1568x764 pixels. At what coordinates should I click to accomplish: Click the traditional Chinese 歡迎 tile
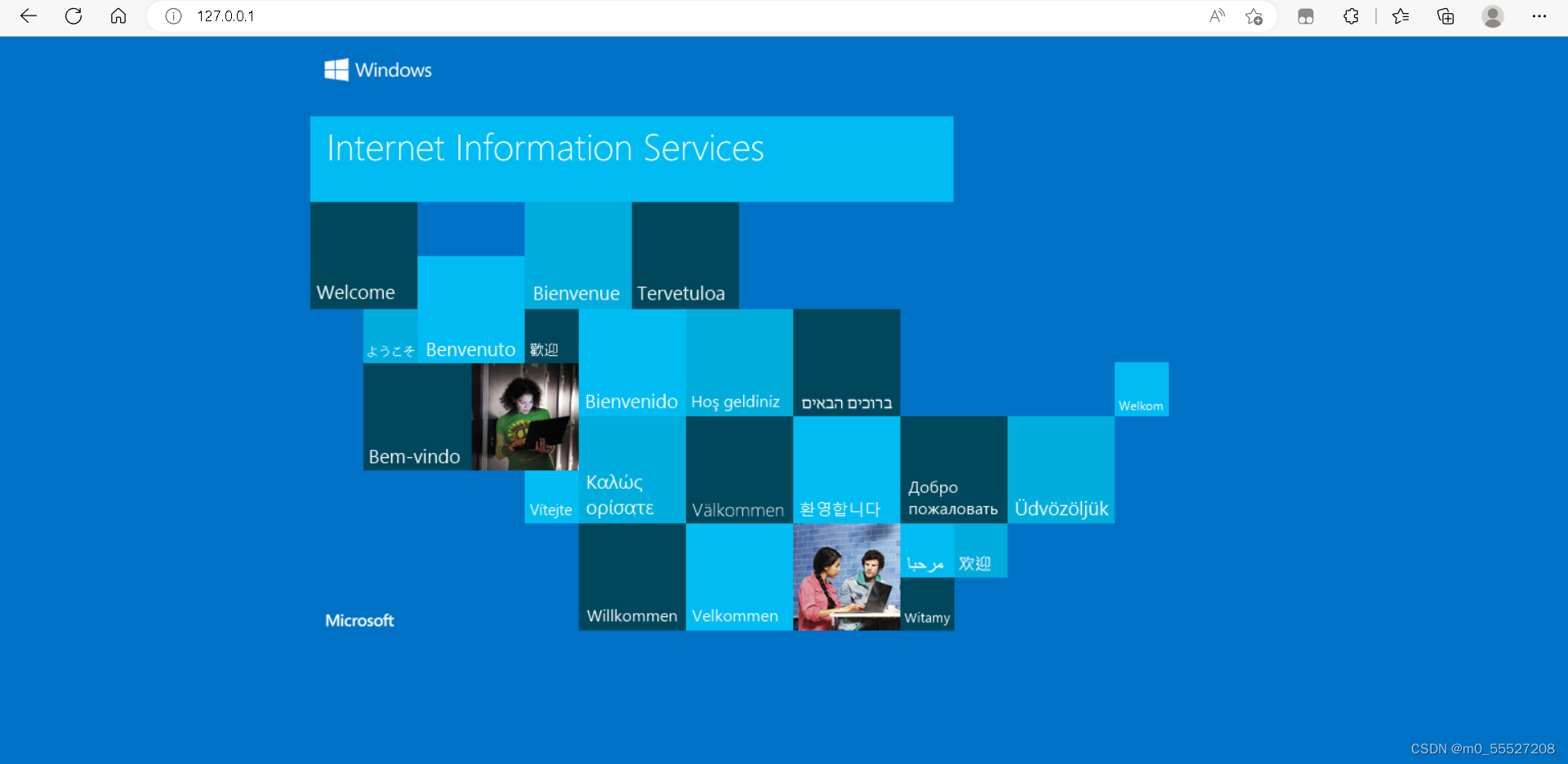pyautogui.click(x=551, y=336)
